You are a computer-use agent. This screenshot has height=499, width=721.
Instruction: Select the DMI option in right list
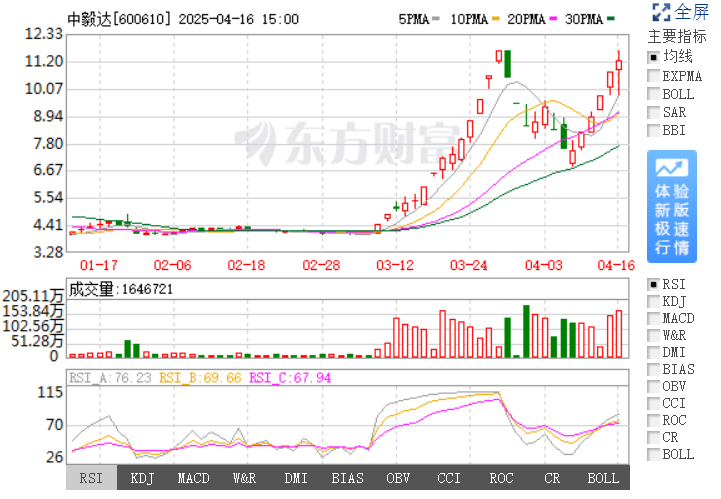click(654, 352)
